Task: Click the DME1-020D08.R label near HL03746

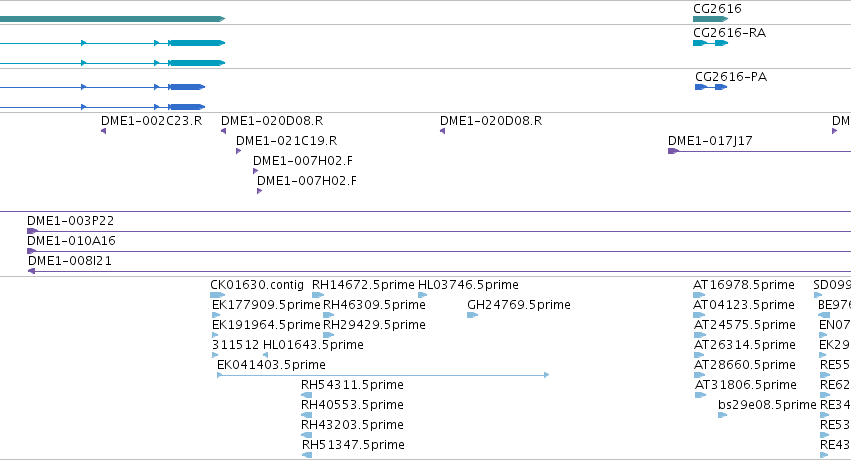Action: point(491,120)
